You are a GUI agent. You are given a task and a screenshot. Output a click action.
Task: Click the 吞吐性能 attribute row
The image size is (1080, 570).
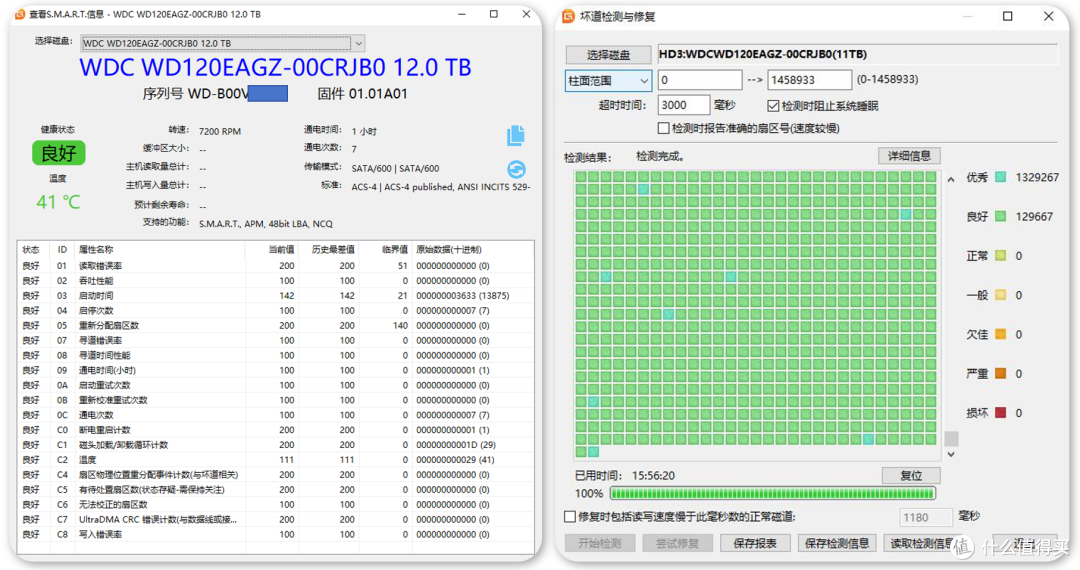(275, 281)
